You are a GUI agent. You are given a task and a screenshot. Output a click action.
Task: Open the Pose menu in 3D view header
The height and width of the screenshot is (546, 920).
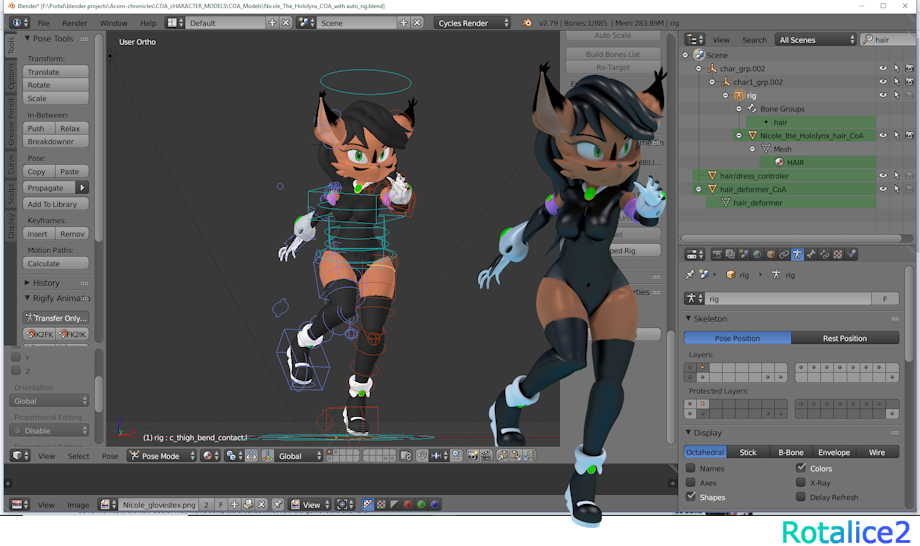pyautogui.click(x=110, y=456)
